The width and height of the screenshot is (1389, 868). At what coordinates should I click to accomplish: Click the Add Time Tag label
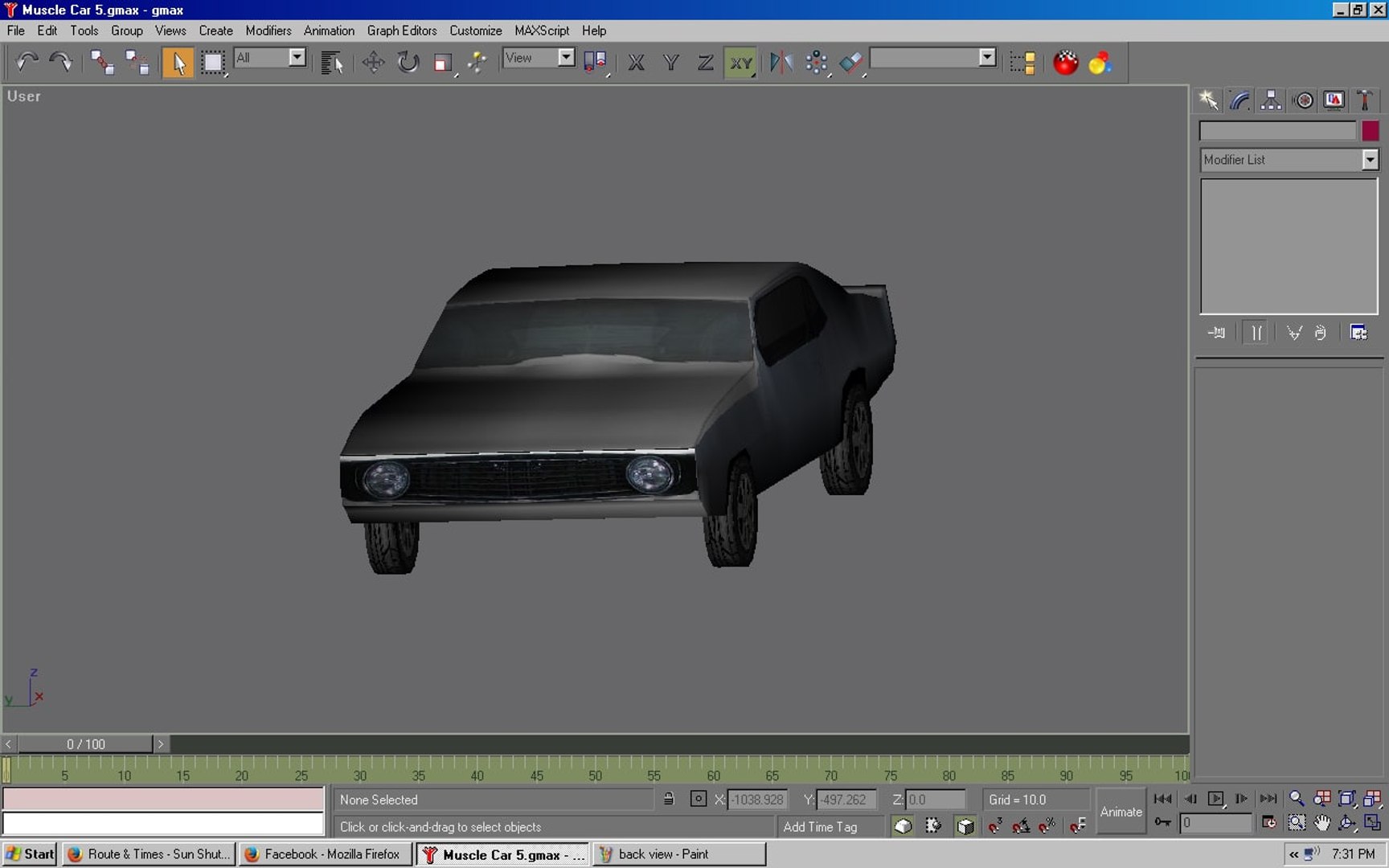coord(820,826)
